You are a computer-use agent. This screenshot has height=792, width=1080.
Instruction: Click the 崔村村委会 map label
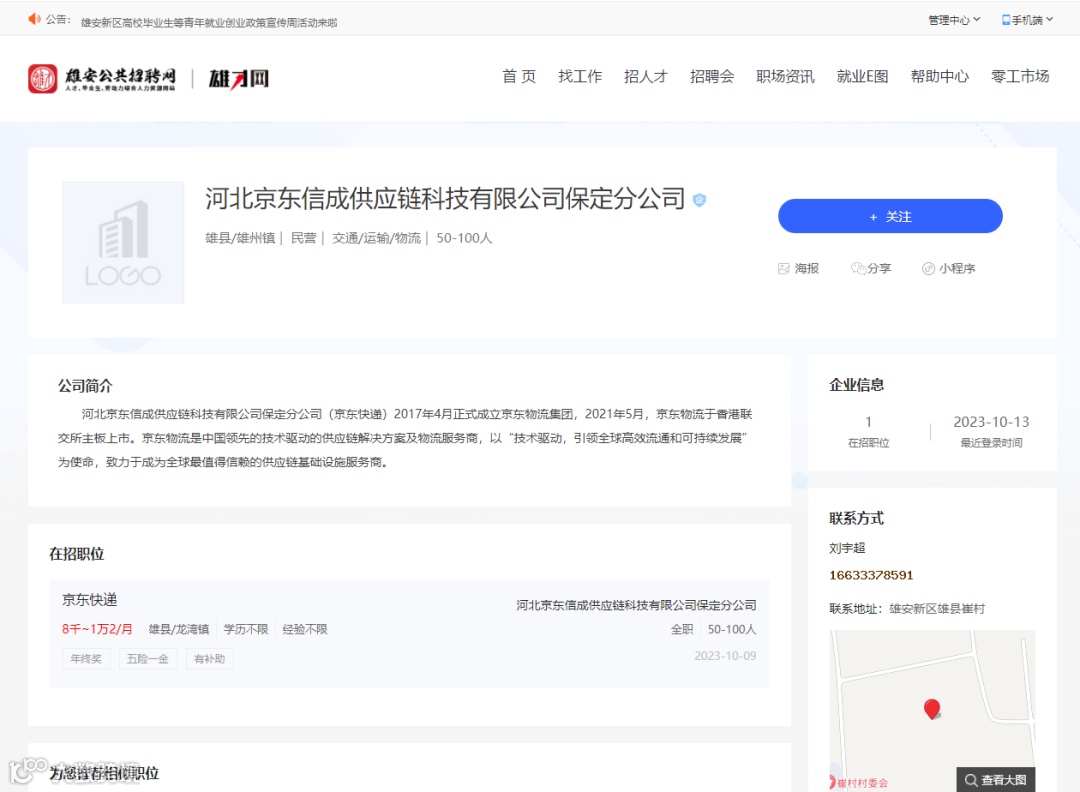click(862, 783)
